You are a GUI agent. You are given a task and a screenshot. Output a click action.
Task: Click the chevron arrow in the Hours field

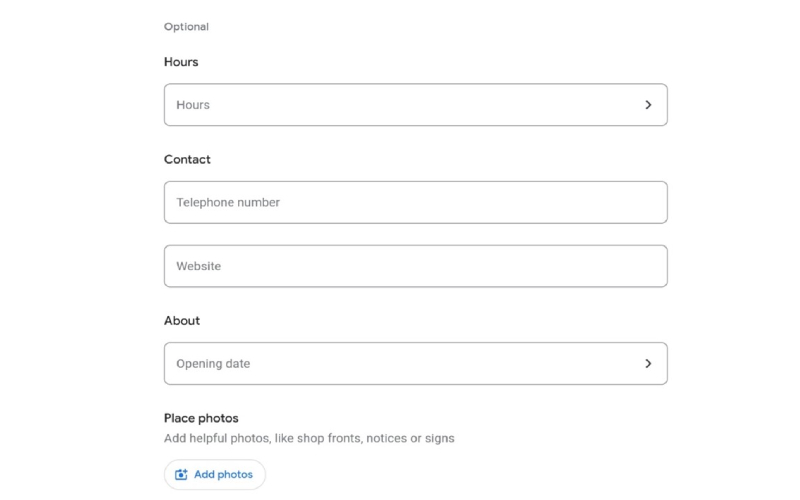click(648, 105)
